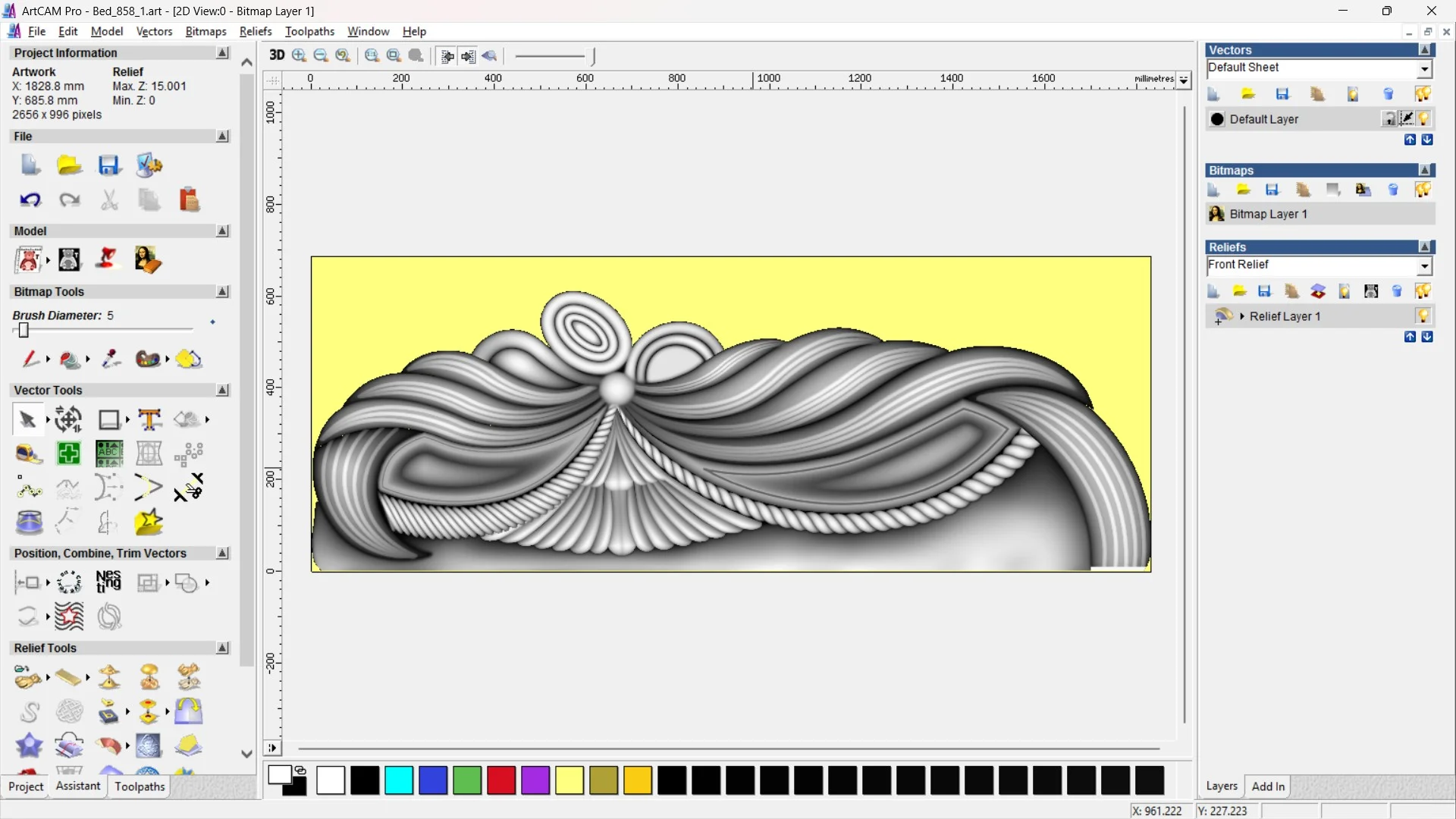The width and height of the screenshot is (1456, 819).
Task: Switch to 3D view button
Action: tap(277, 55)
